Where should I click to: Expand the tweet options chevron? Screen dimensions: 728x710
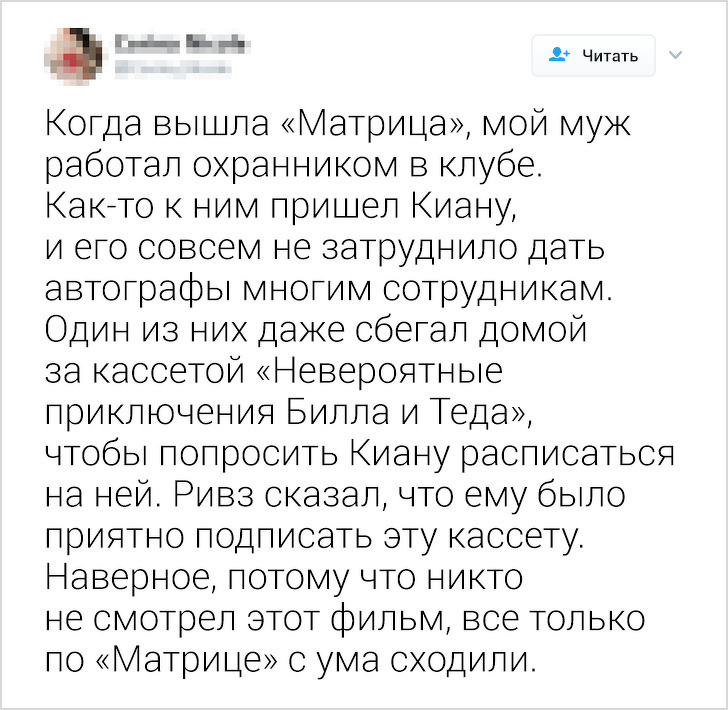673,55
